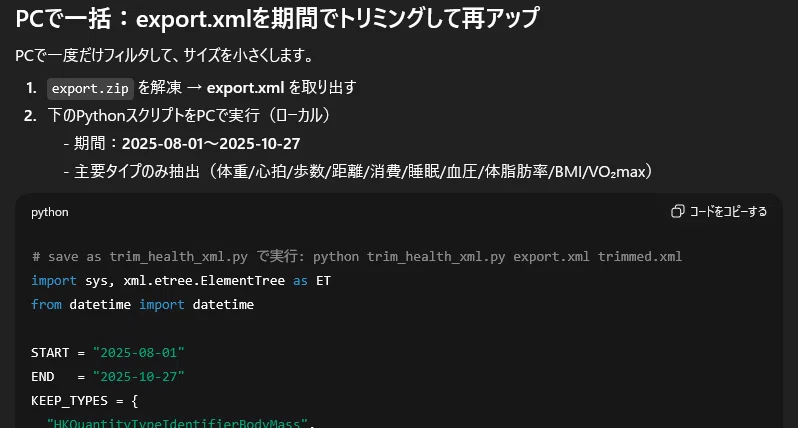Click the sentence PCで一度だけフィルタして、サイズを小さくします

pos(164,55)
